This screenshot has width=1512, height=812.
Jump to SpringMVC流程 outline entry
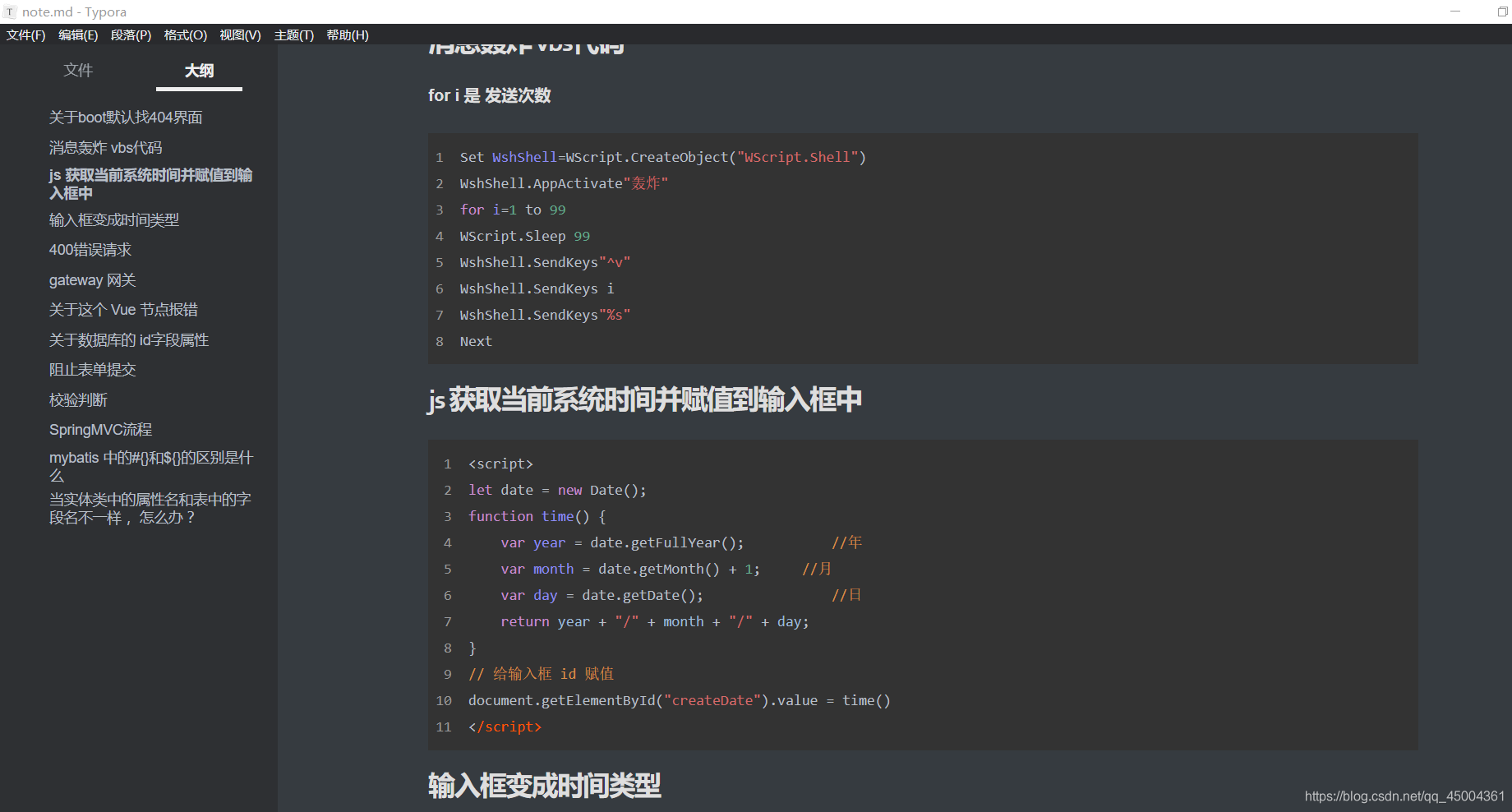point(100,430)
